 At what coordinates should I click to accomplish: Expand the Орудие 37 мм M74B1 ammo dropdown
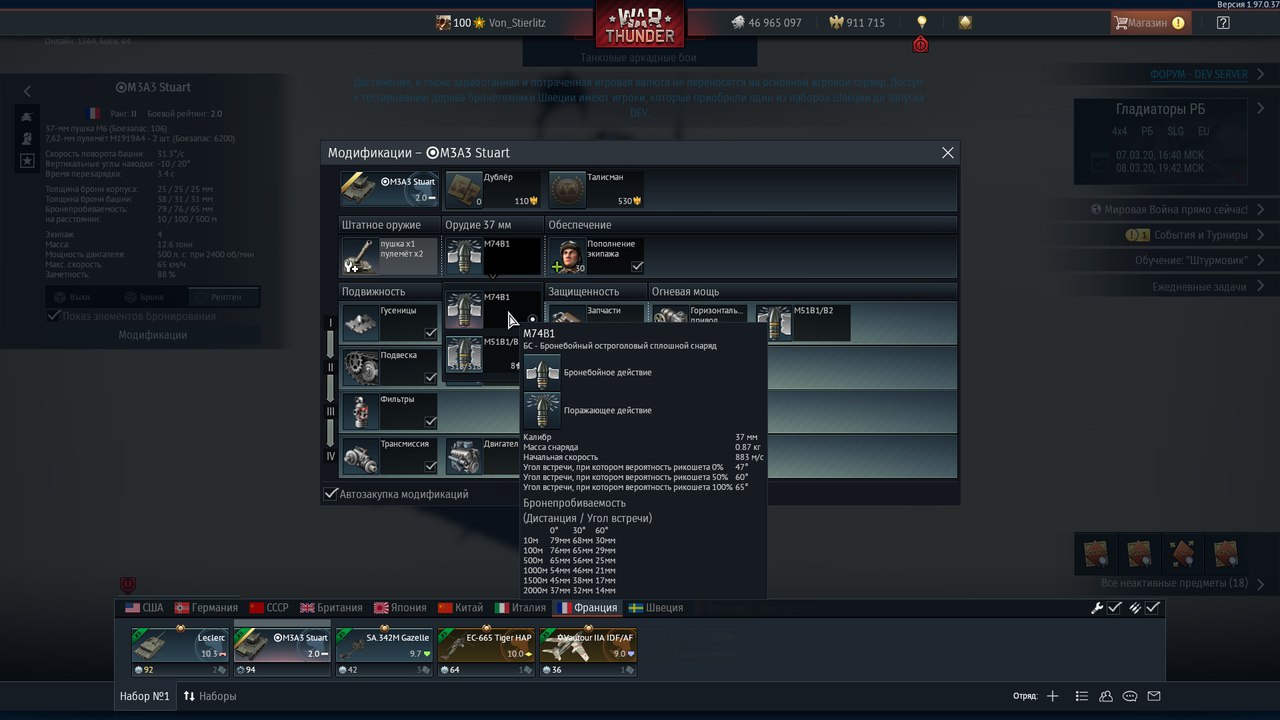pyautogui.click(x=492, y=256)
